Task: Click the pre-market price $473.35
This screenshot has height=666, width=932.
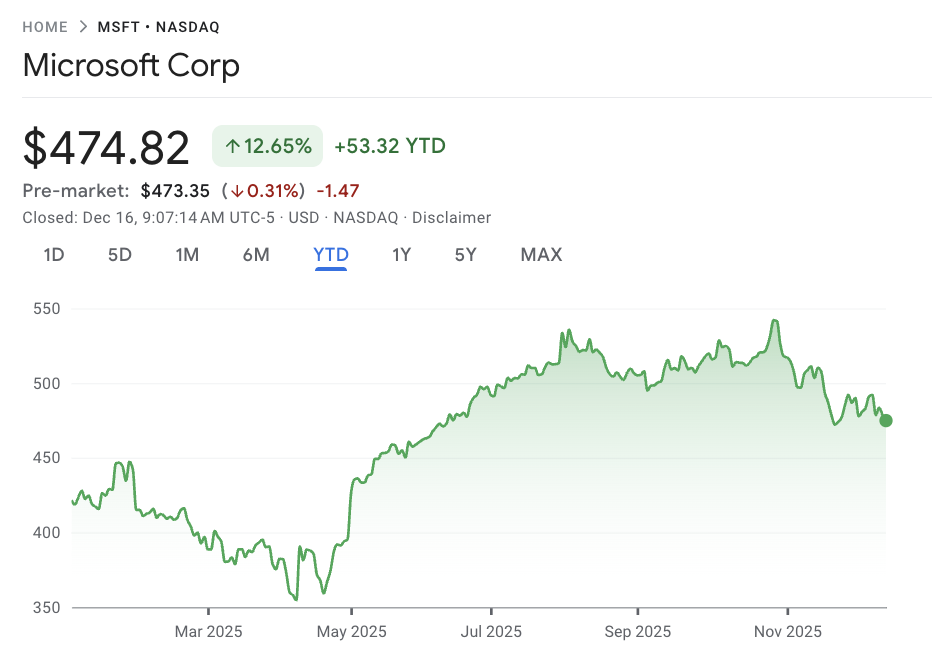Action: pos(175,191)
